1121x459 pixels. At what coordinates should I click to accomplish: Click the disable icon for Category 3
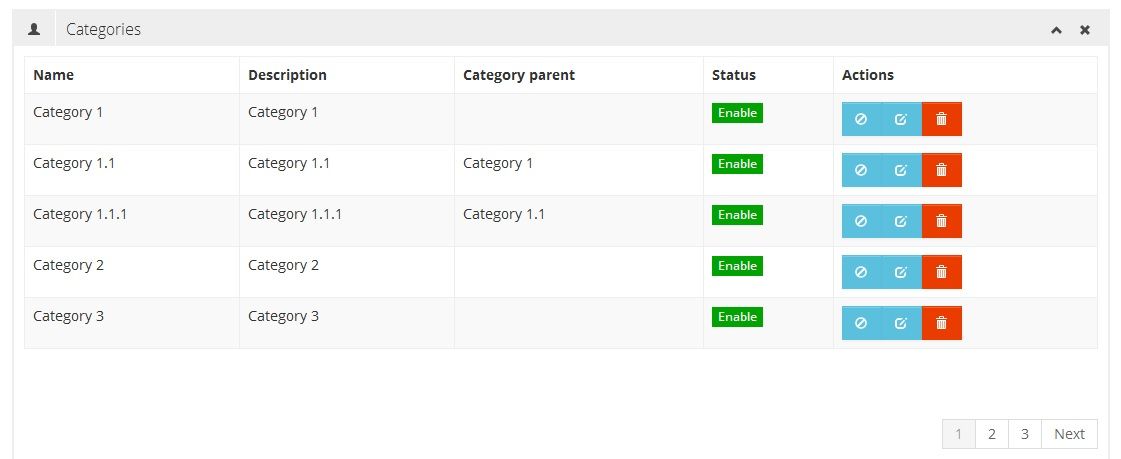coord(861,323)
